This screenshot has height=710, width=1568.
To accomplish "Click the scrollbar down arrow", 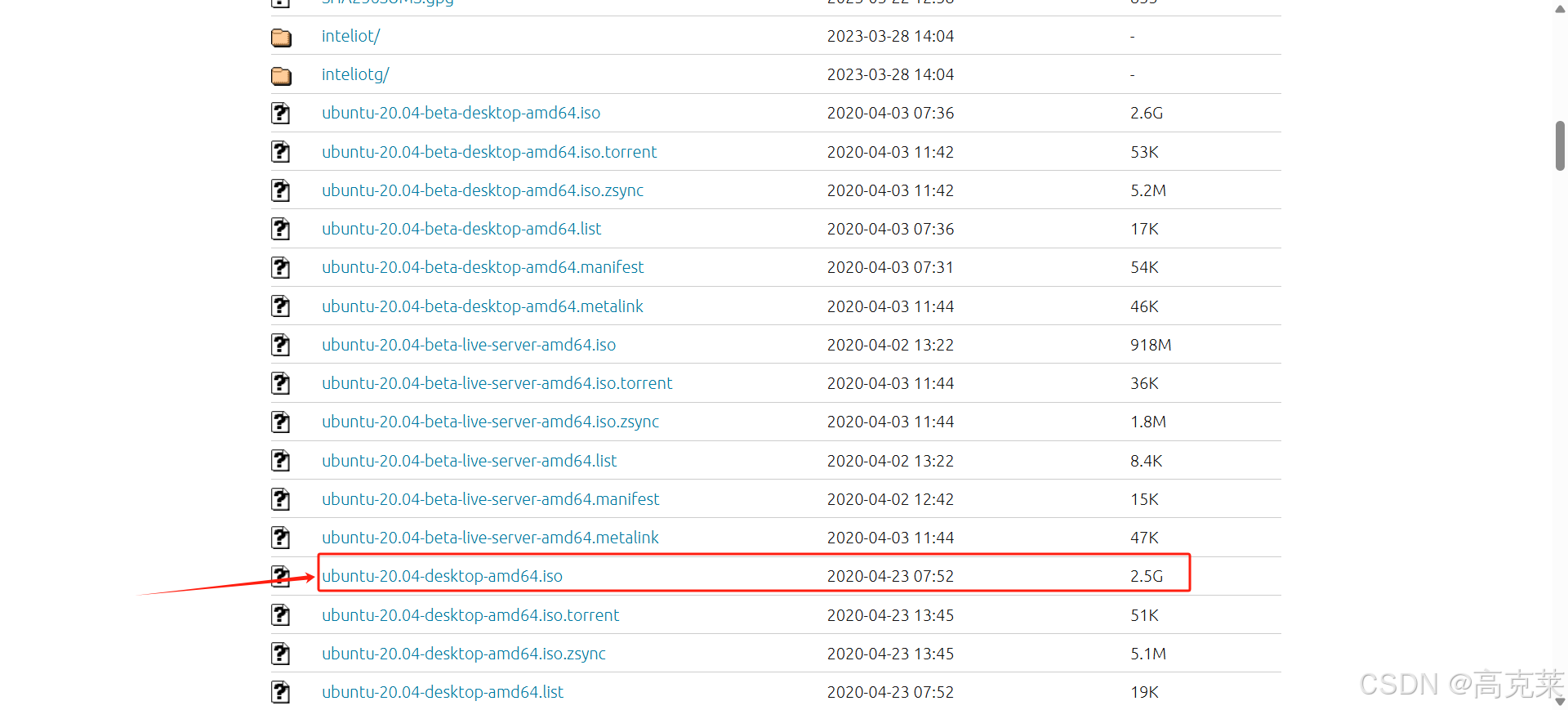I will (1560, 702).
